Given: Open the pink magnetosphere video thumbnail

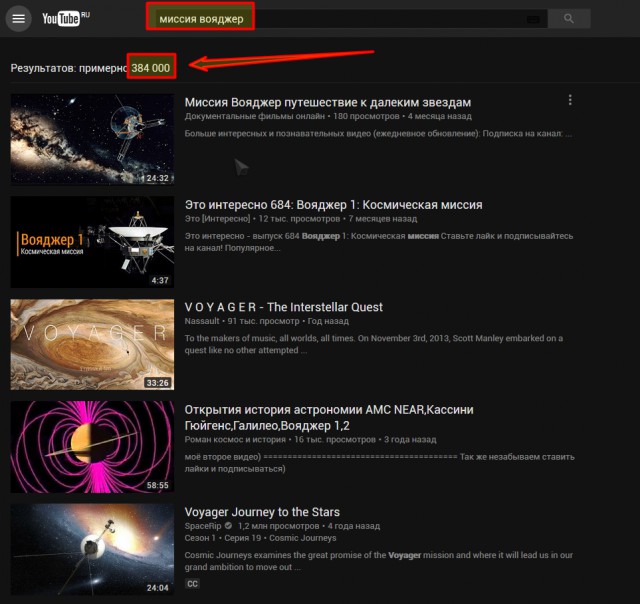Looking at the screenshot, I should click(x=92, y=447).
